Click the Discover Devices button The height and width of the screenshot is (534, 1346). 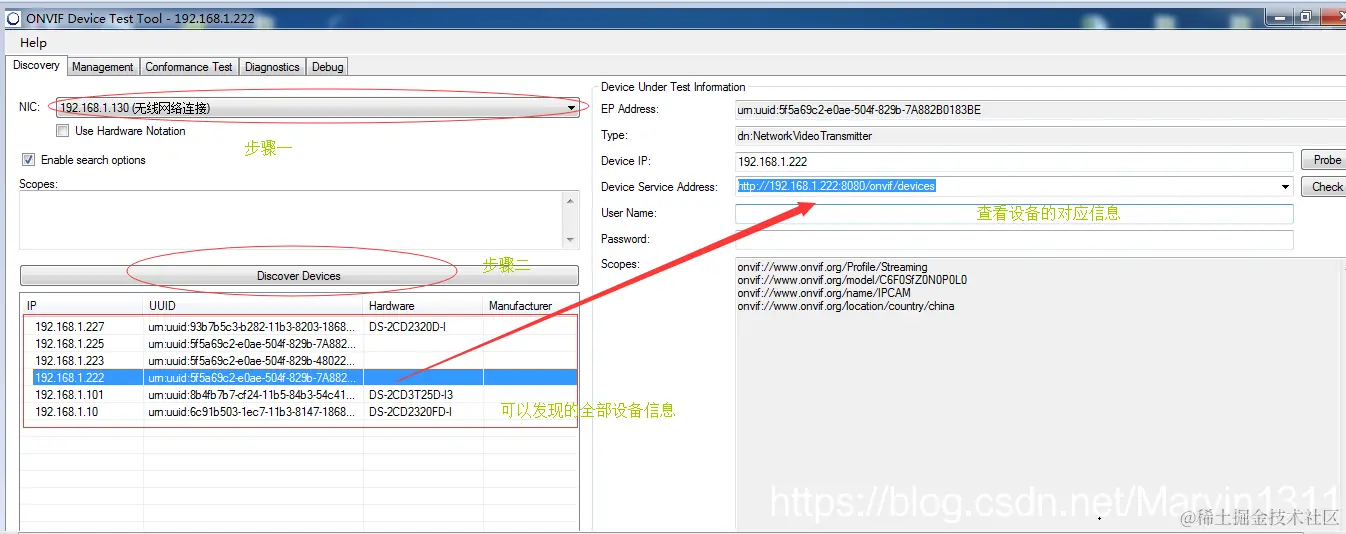tap(299, 276)
